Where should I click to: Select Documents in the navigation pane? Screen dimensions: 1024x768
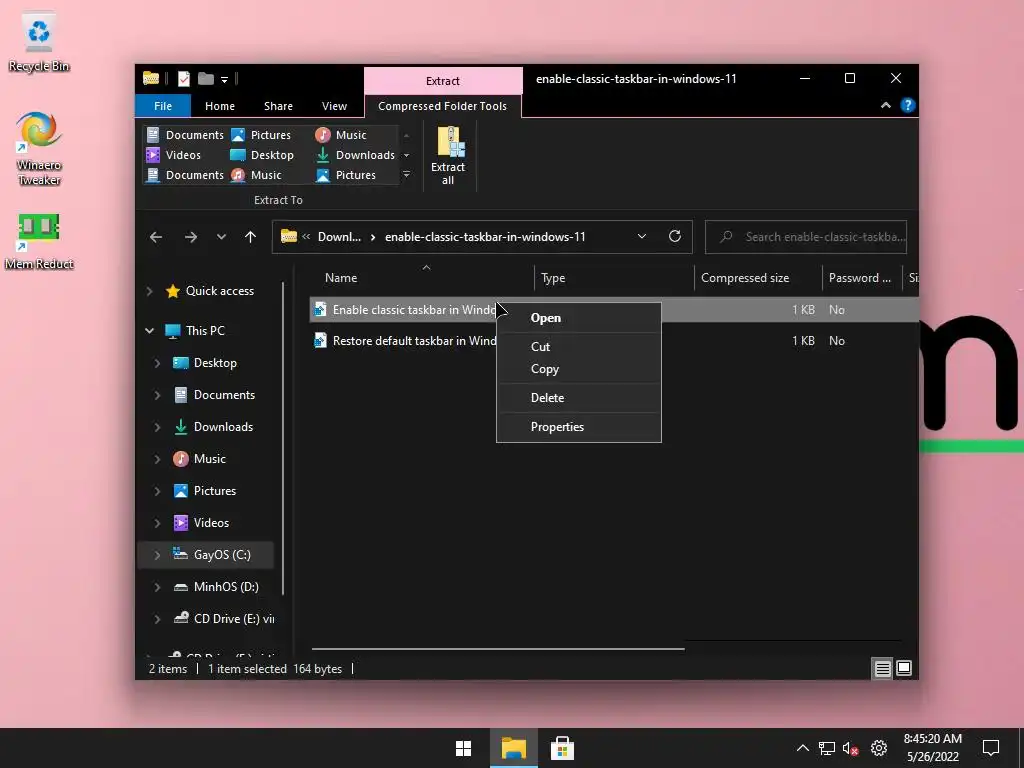click(224, 395)
